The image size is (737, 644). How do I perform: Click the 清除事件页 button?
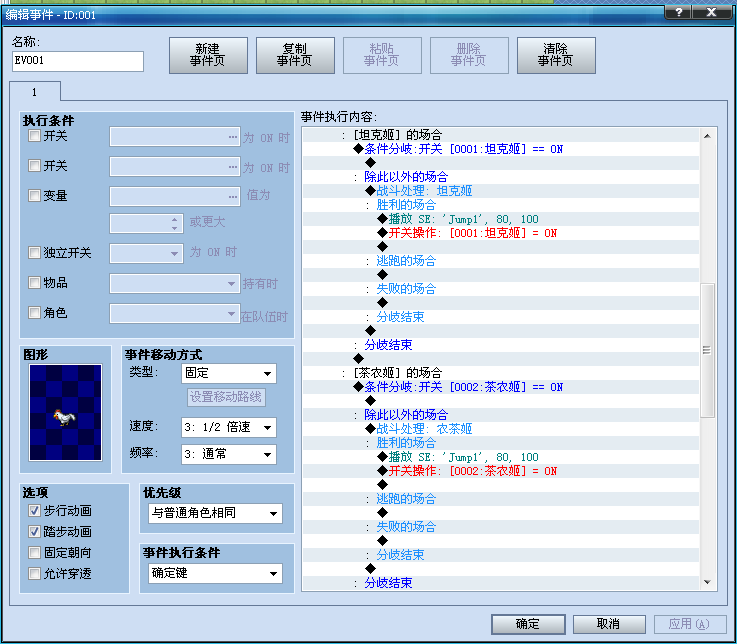[x=556, y=55]
